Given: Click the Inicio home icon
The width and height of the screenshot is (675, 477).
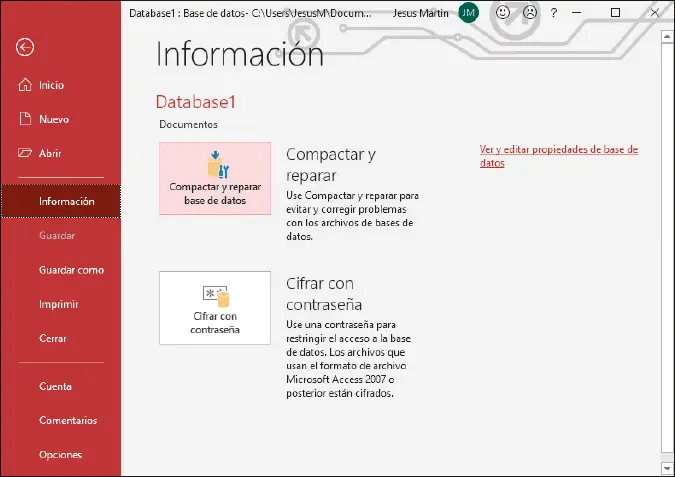Looking at the screenshot, I should tap(25, 84).
